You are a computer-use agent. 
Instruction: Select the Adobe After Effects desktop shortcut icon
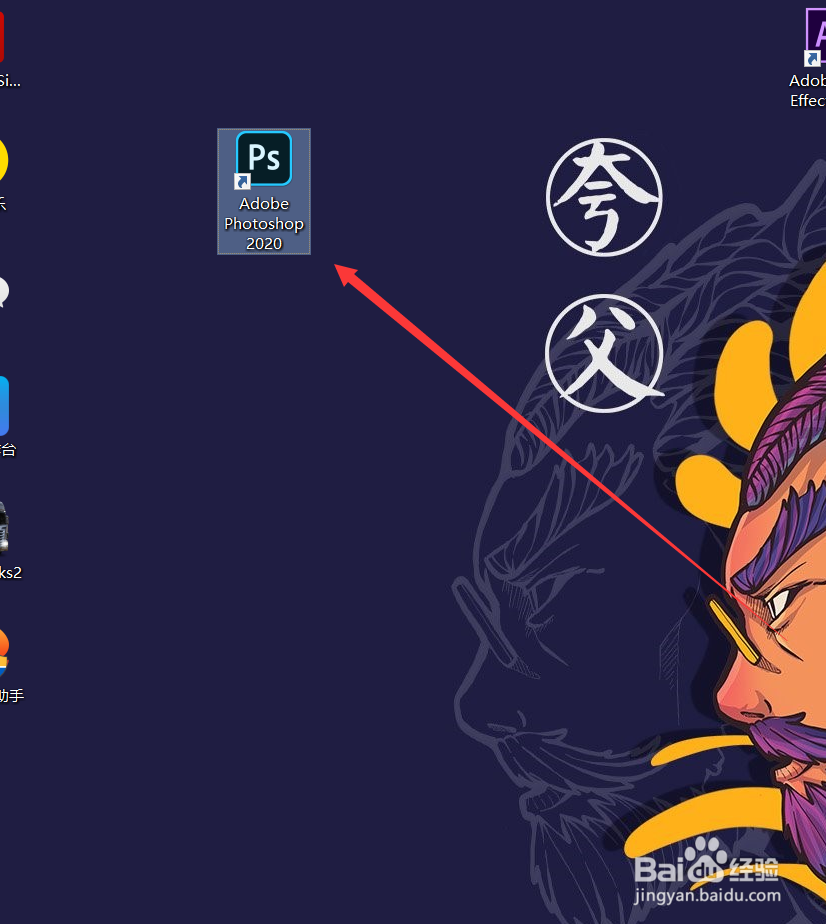click(815, 37)
